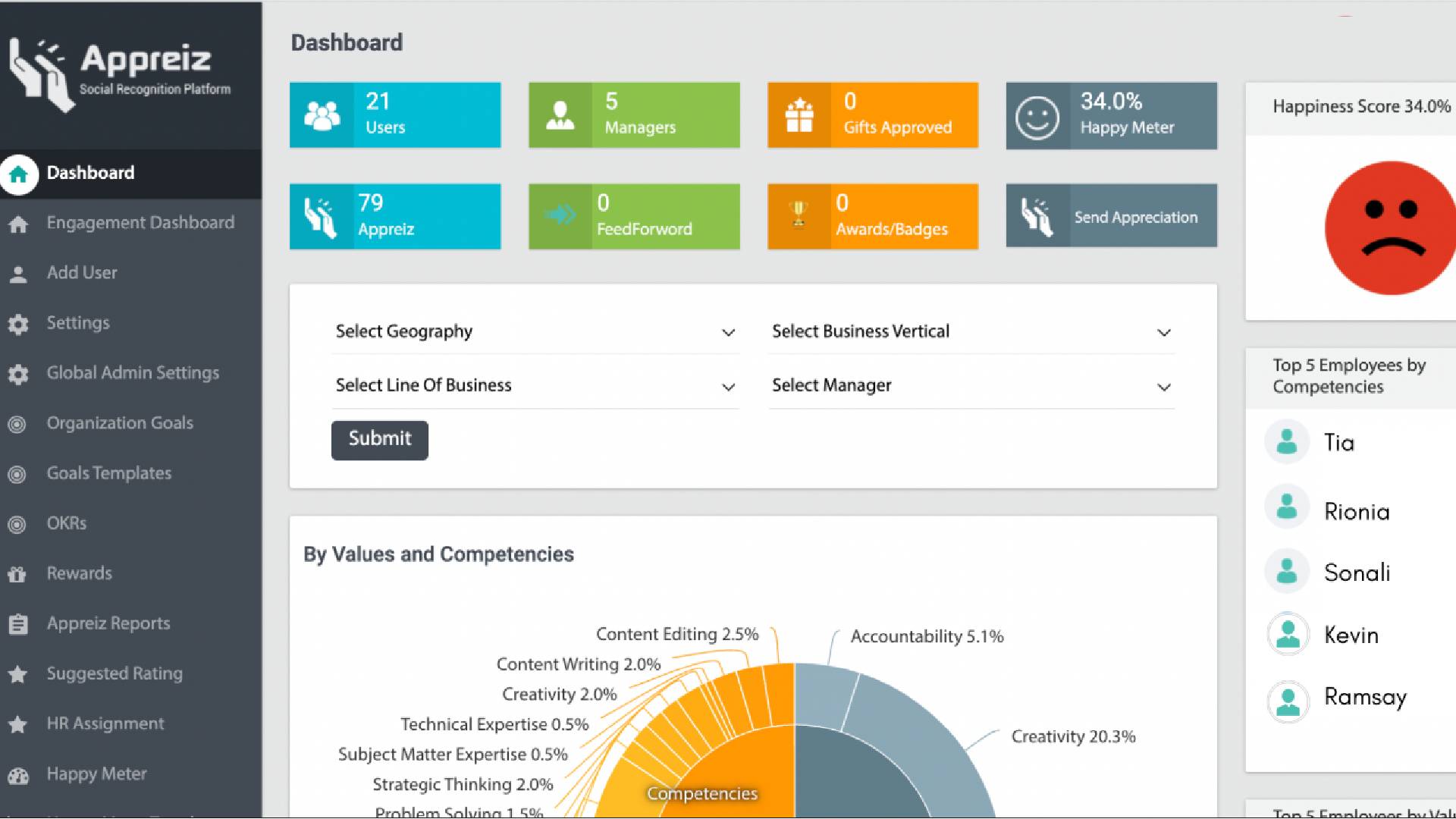Click Strategic Thinking 2.0% label

[463, 785]
